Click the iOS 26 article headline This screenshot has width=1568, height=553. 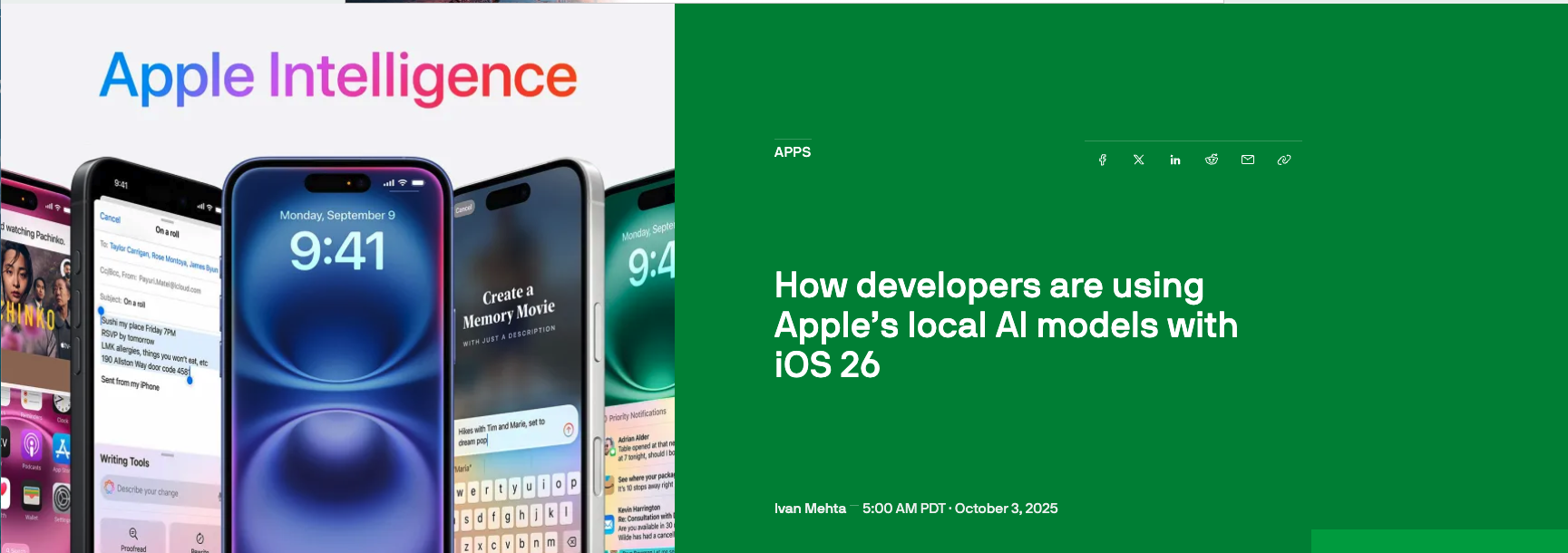click(x=1005, y=325)
